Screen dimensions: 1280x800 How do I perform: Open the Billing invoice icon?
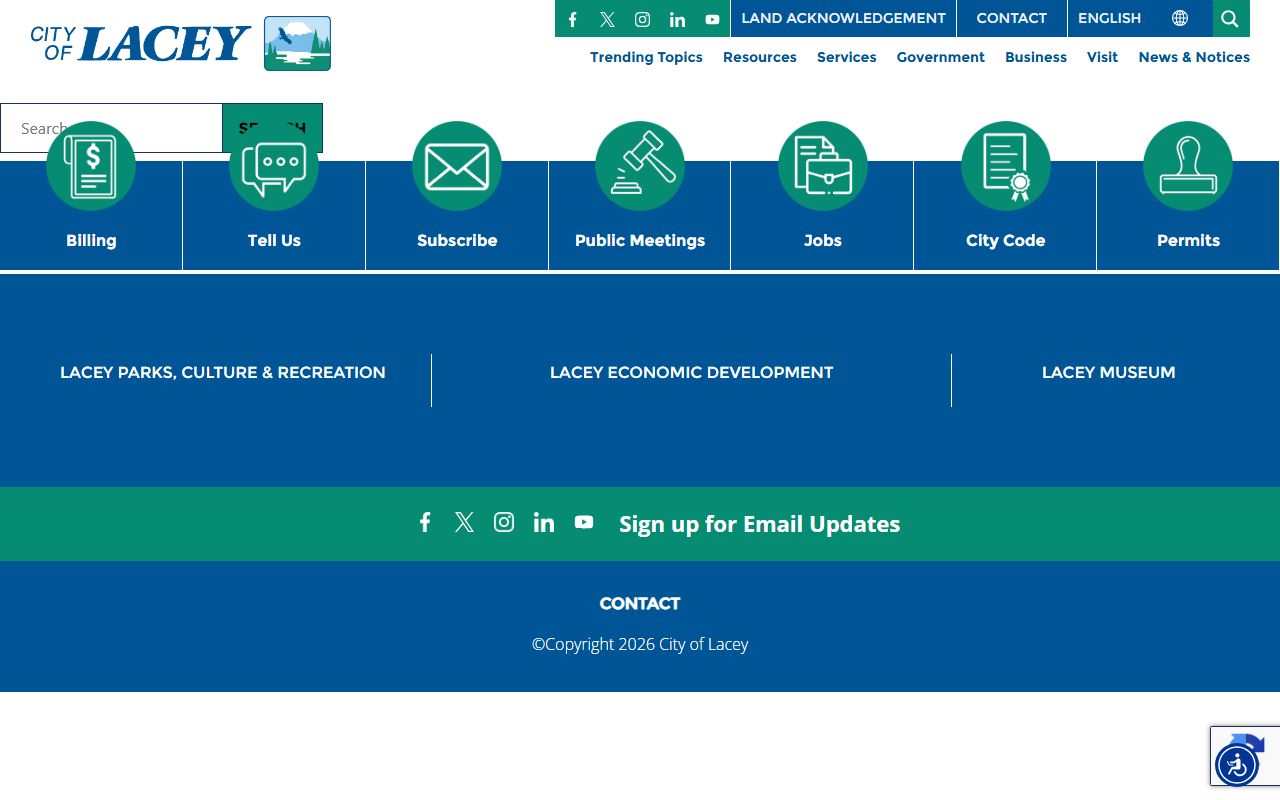91,166
